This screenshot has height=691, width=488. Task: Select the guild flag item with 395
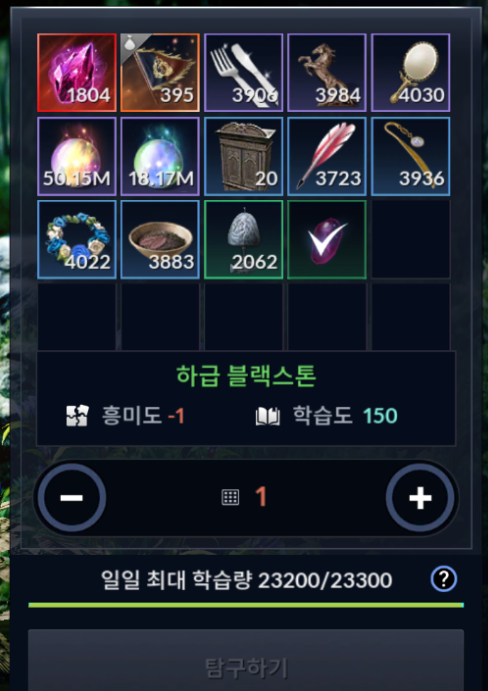(x=160, y=73)
